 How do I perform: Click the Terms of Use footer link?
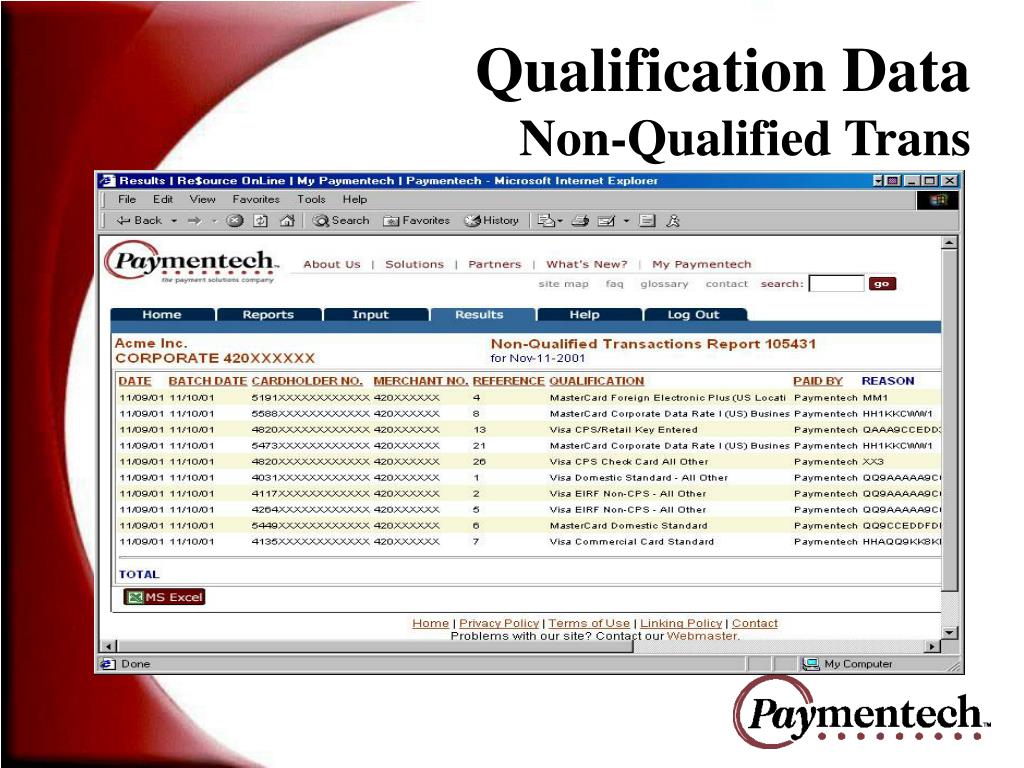tap(589, 623)
